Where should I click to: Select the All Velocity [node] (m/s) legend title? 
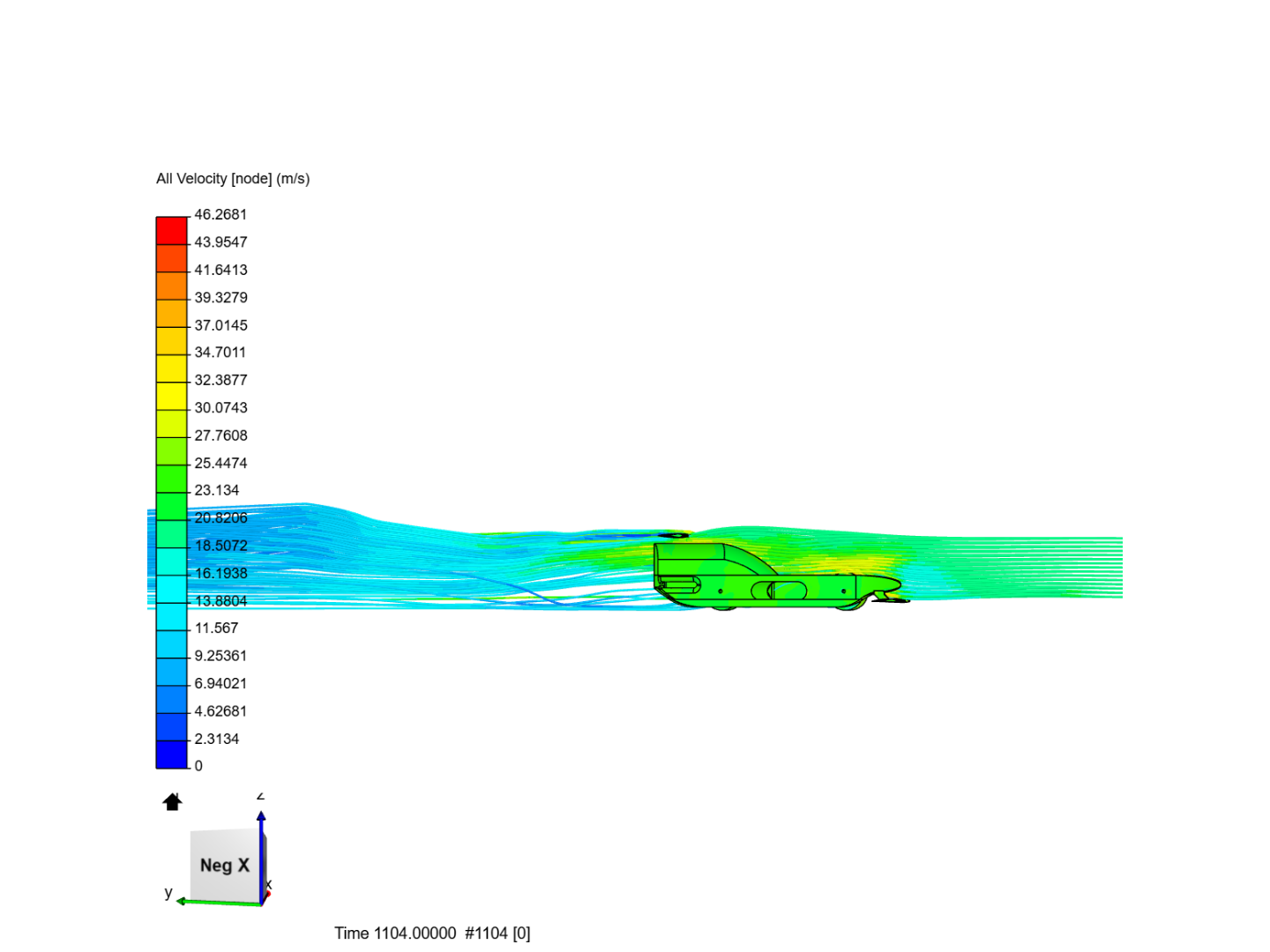pyautogui.click(x=233, y=179)
